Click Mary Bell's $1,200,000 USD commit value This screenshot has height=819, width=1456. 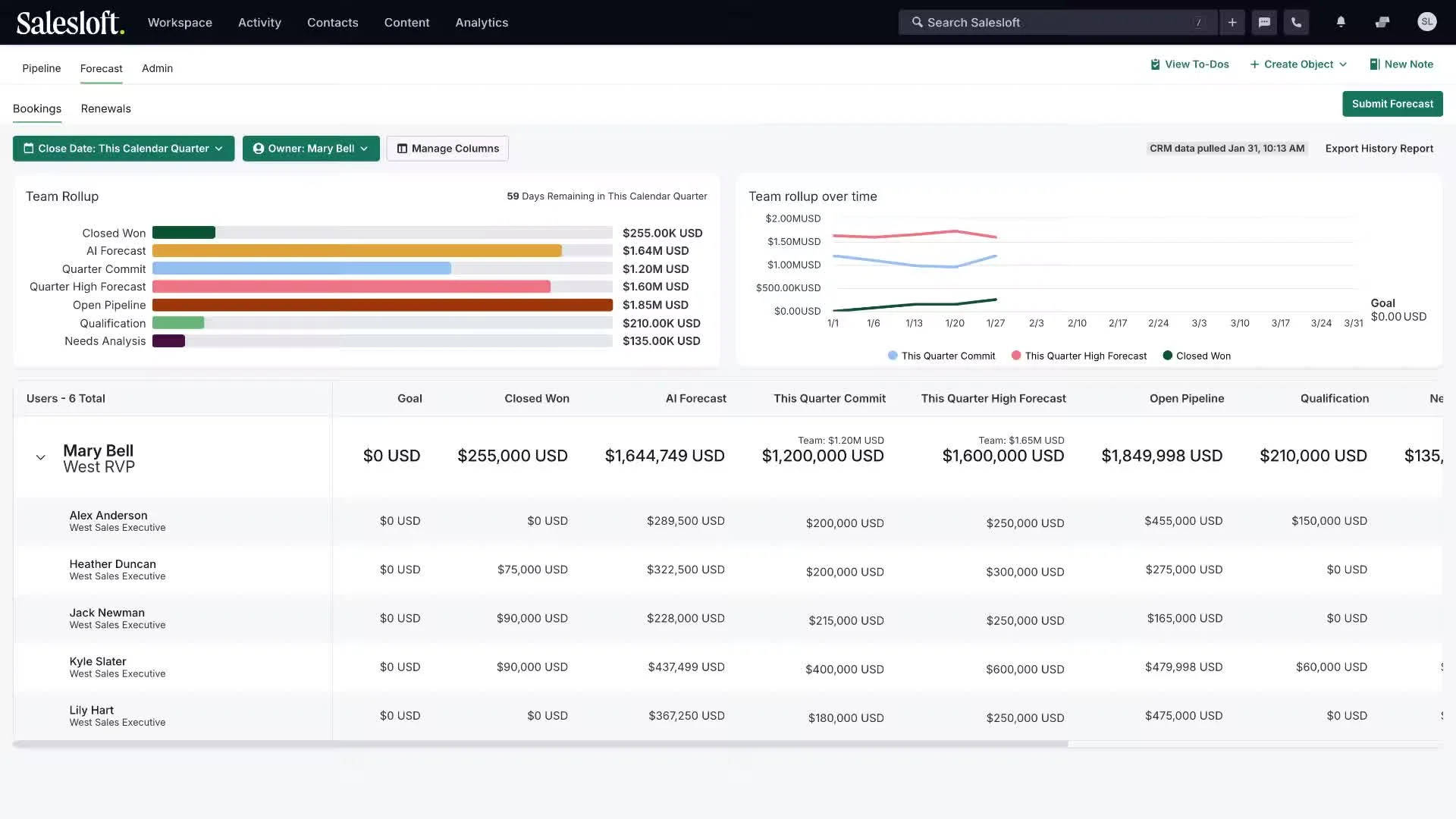click(x=823, y=456)
